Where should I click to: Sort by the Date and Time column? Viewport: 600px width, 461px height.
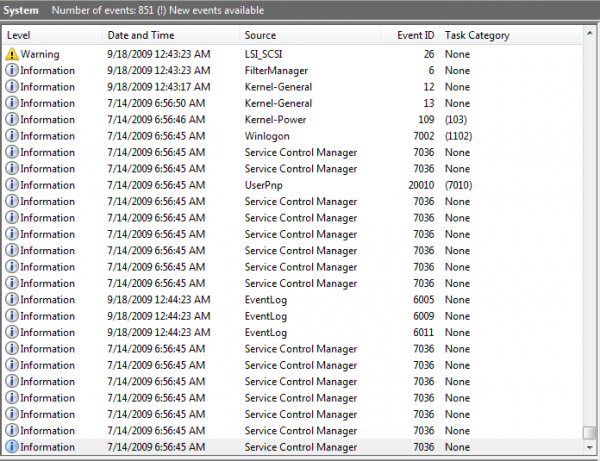[170, 35]
